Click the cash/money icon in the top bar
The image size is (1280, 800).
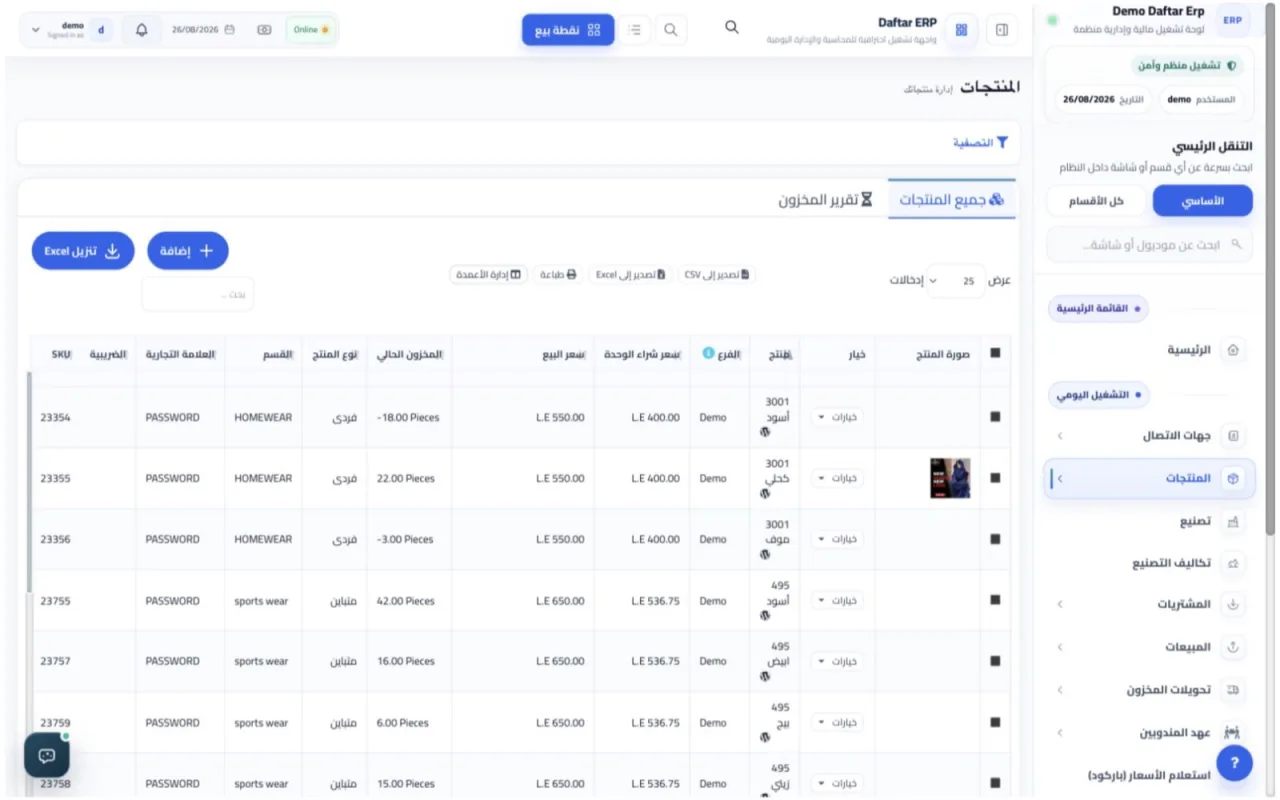pos(264,30)
